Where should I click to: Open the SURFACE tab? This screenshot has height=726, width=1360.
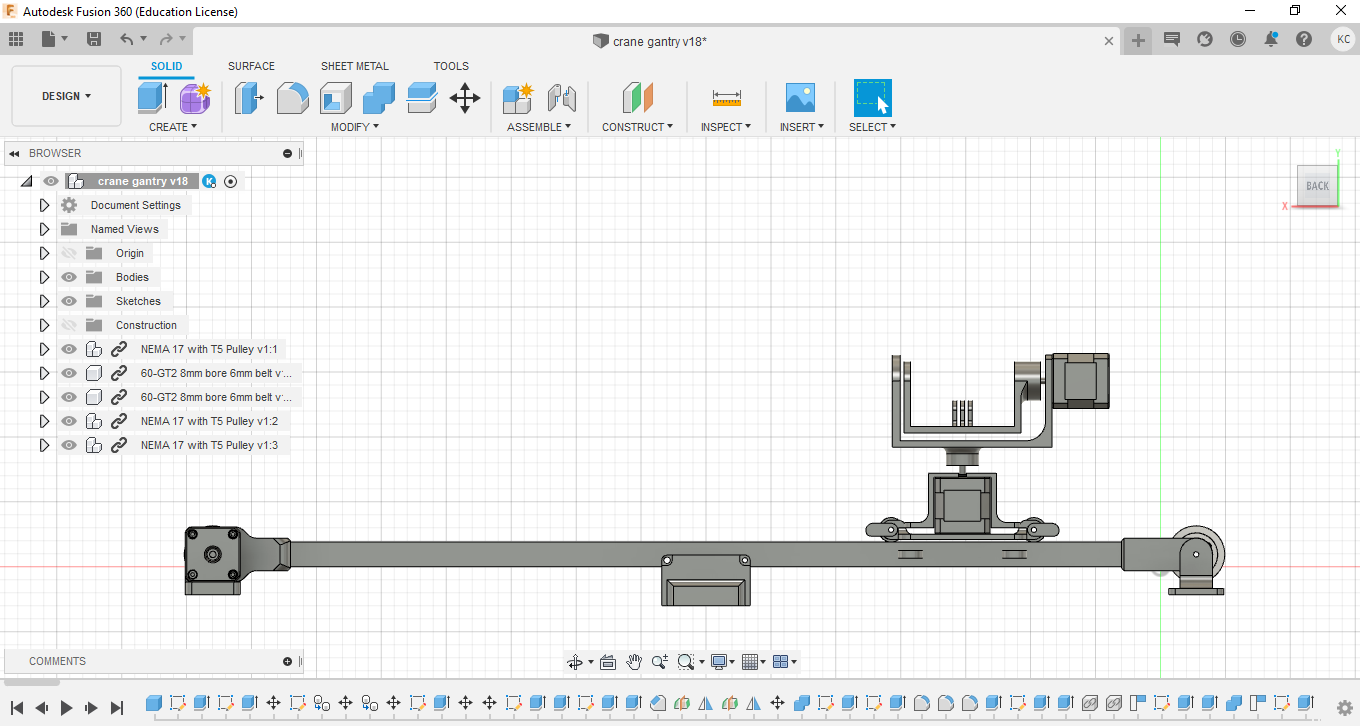click(x=251, y=66)
